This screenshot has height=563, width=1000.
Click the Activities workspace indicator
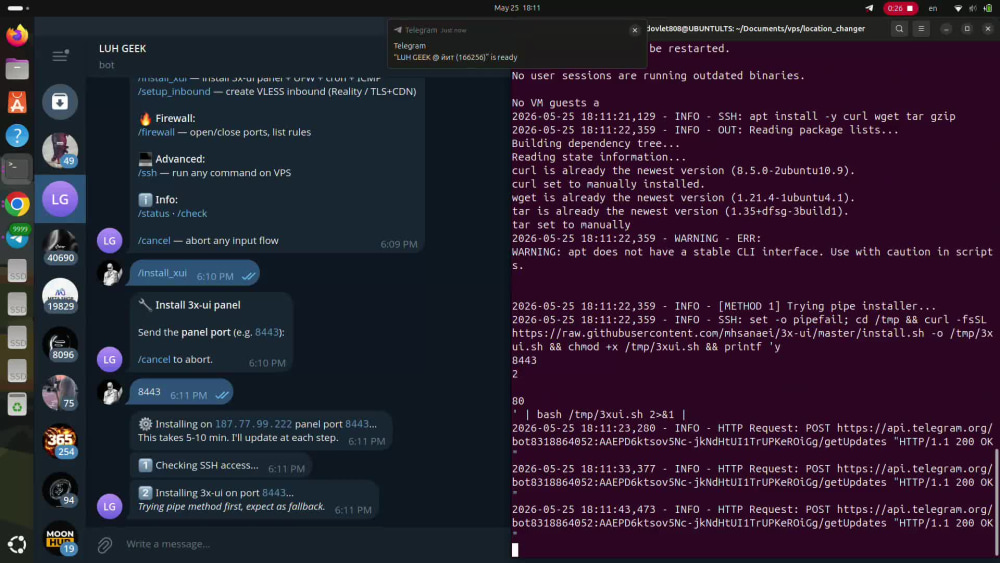click(x=18, y=8)
